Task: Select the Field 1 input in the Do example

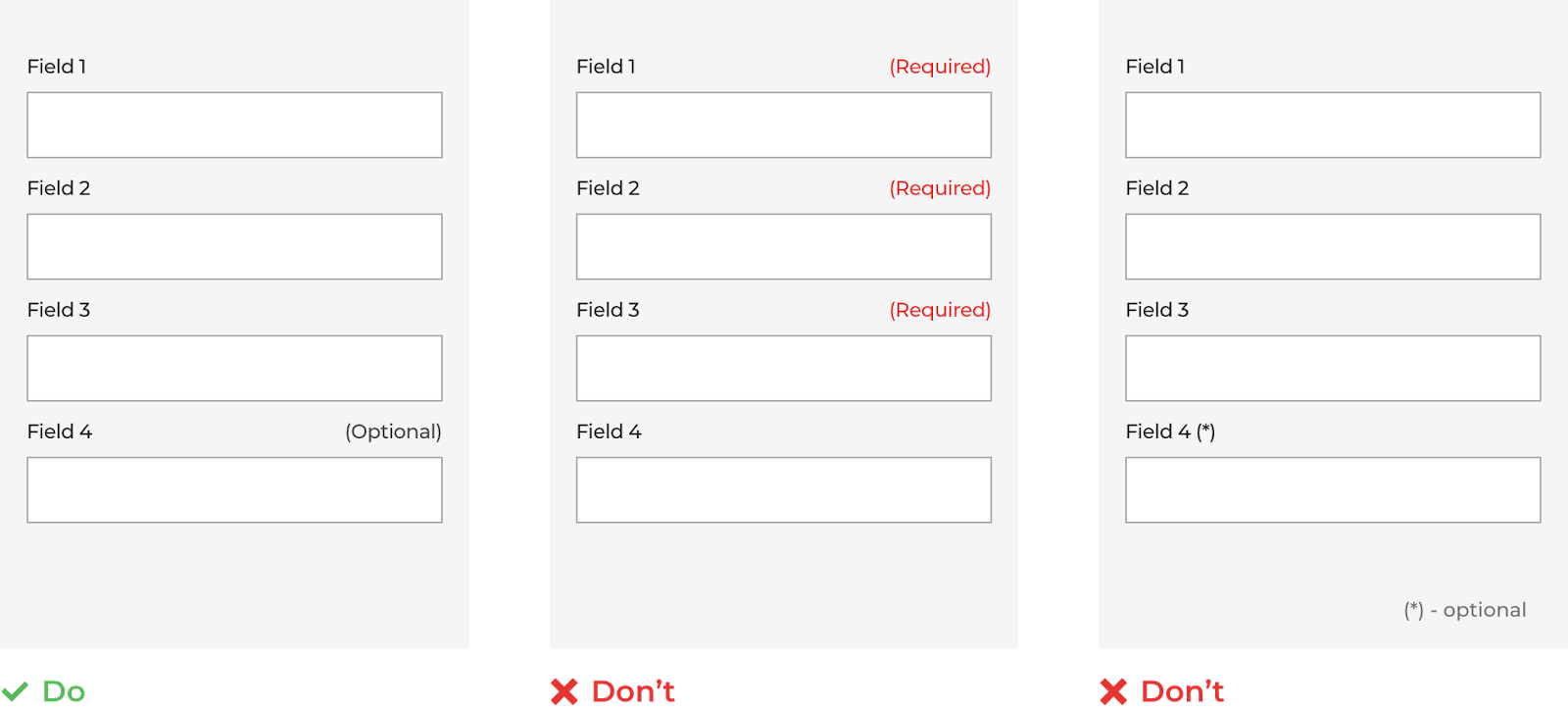Action: coord(234,125)
